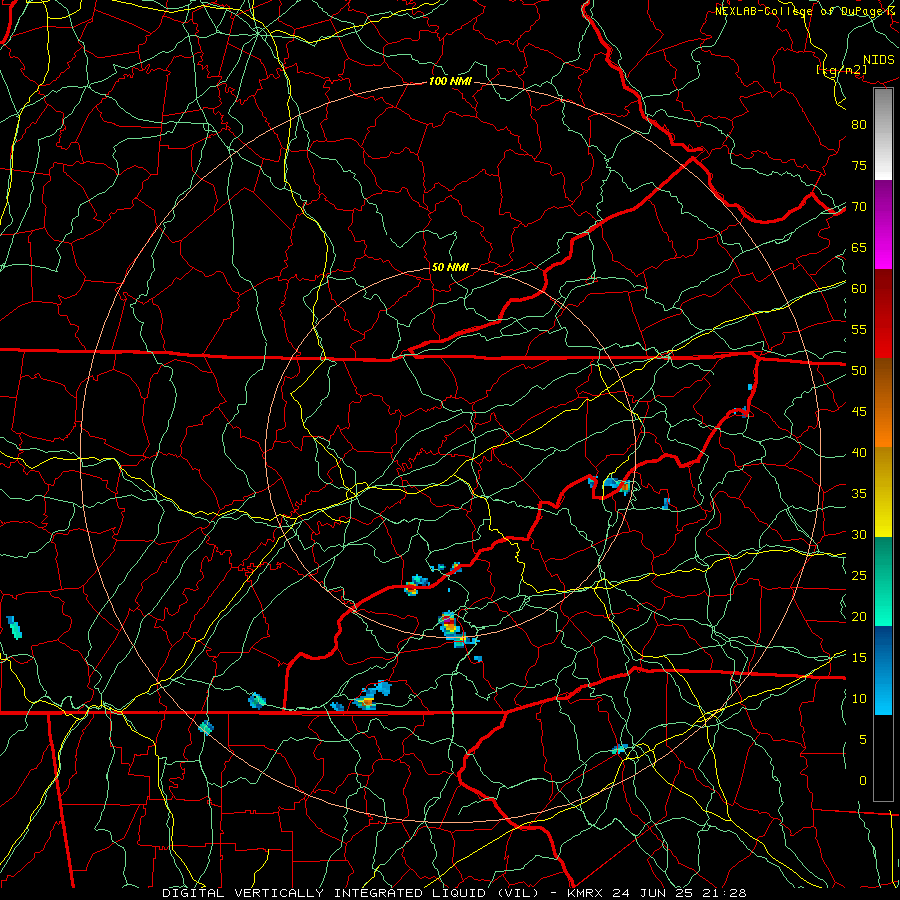Screen dimensions: 900x900
Task: Click the [kg/m2] units label
Action: tap(841, 71)
